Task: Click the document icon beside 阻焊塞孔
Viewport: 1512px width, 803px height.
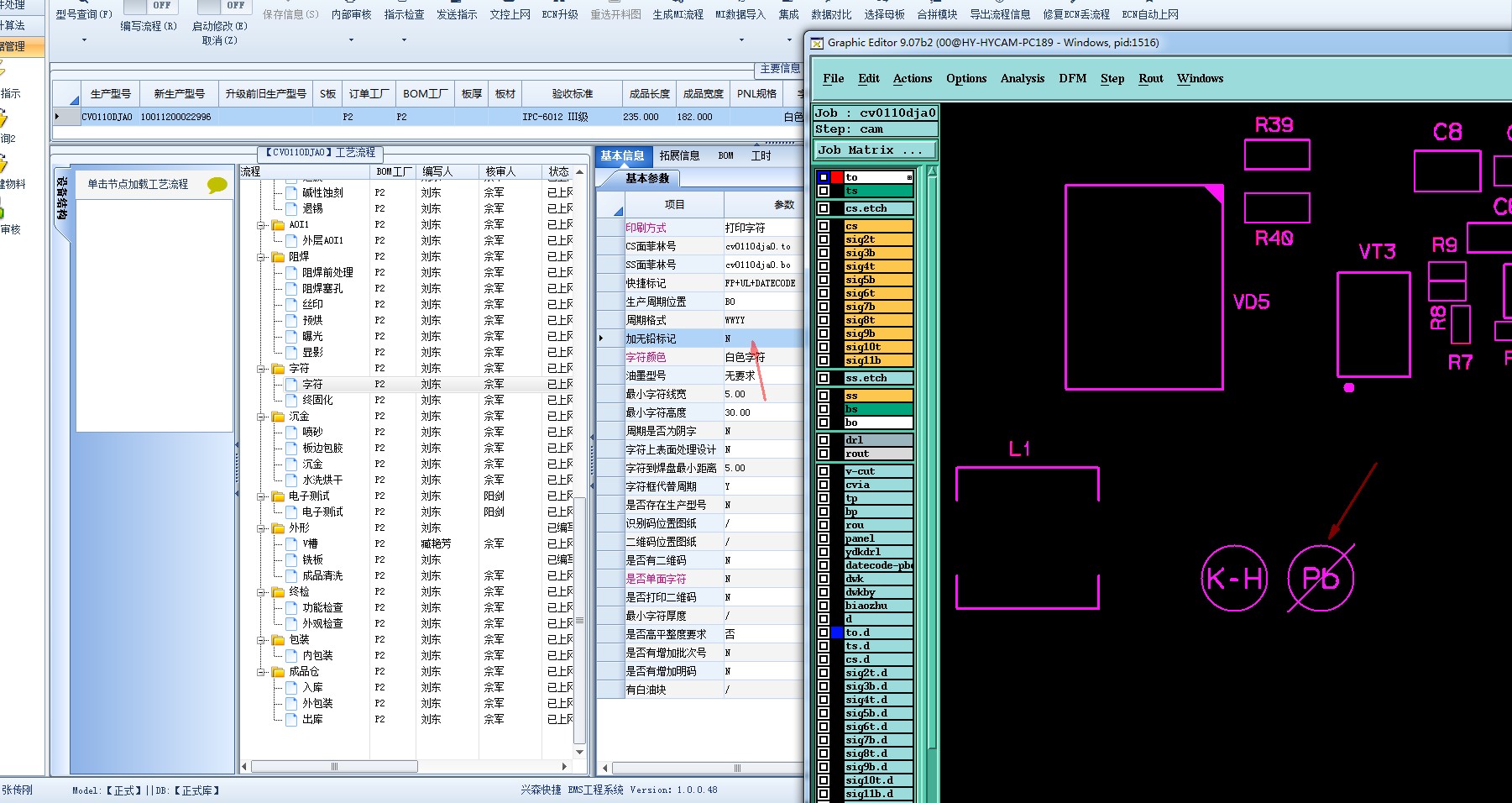Action: (291, 288)
